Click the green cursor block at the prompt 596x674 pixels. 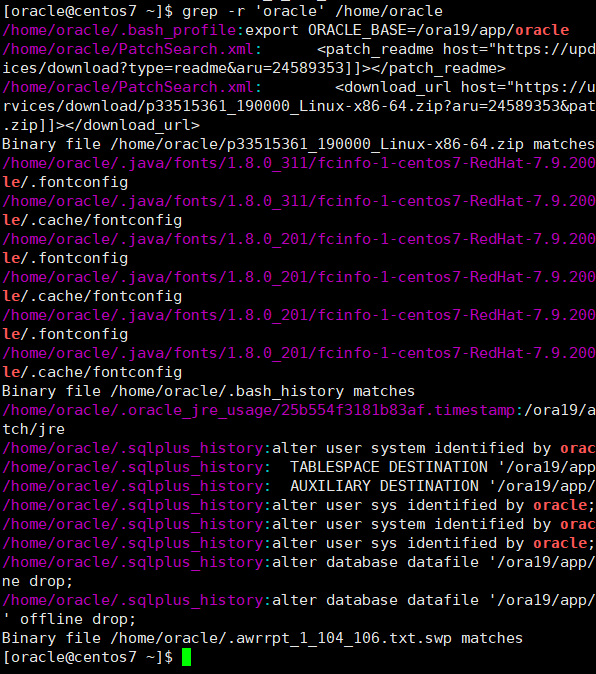[186, 657]
